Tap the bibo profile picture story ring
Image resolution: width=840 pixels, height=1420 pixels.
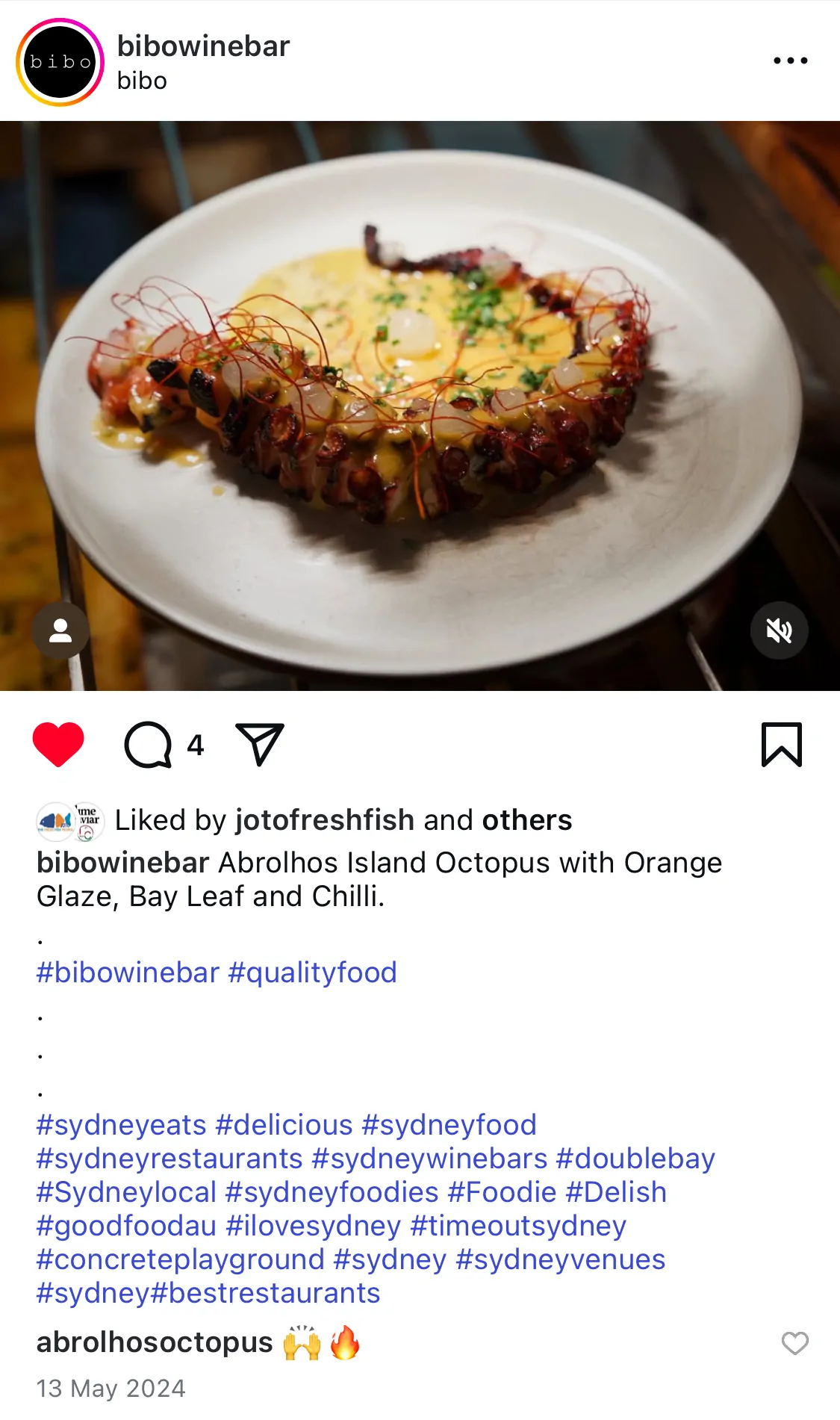coord(60,62)
